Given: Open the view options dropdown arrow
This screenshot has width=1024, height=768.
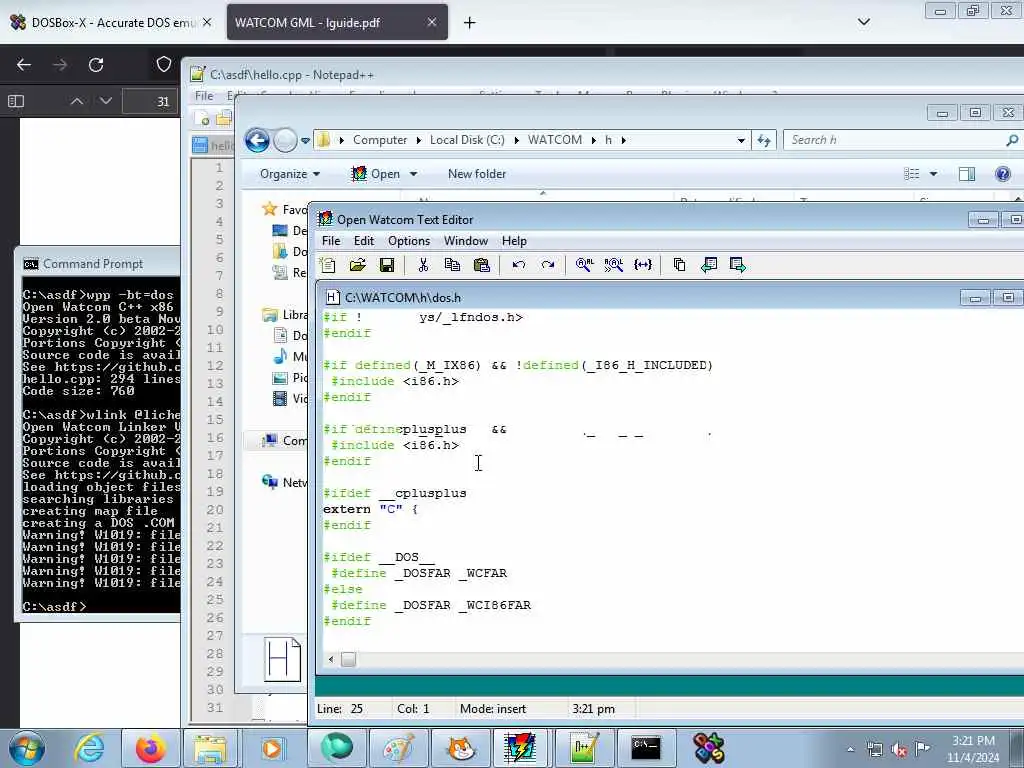Looking at the screenshot, I should [933, 174].
